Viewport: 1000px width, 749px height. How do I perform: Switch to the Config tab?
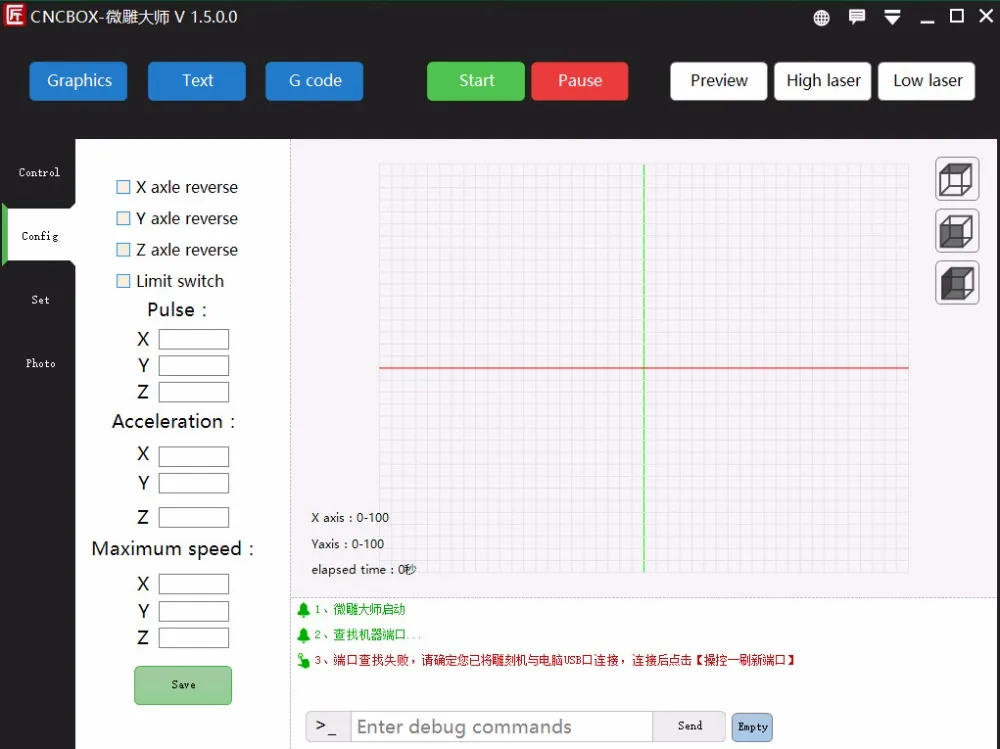point(40,236)
